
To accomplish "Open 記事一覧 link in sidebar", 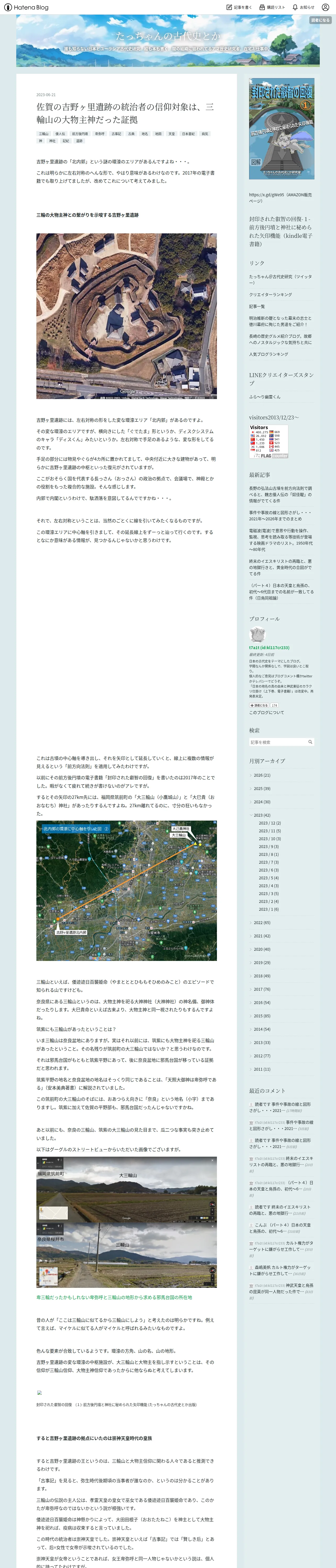I will pyautogui.click(x=257, y=307).
